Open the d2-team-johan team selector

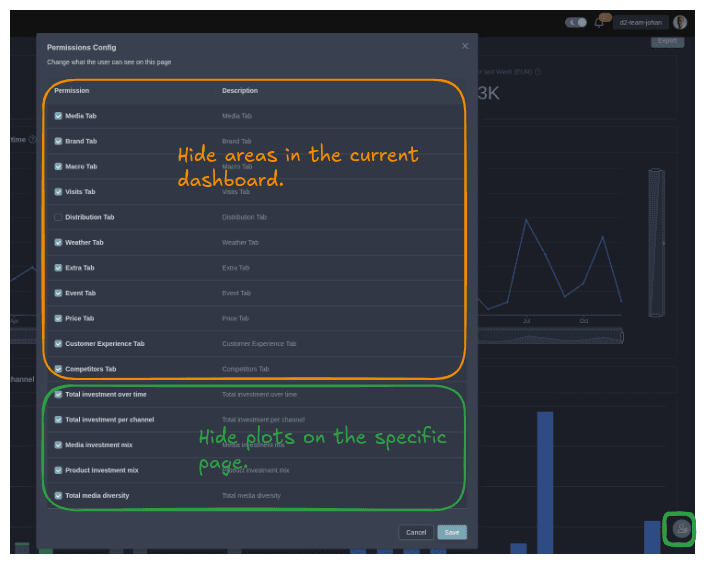point(641,22)
